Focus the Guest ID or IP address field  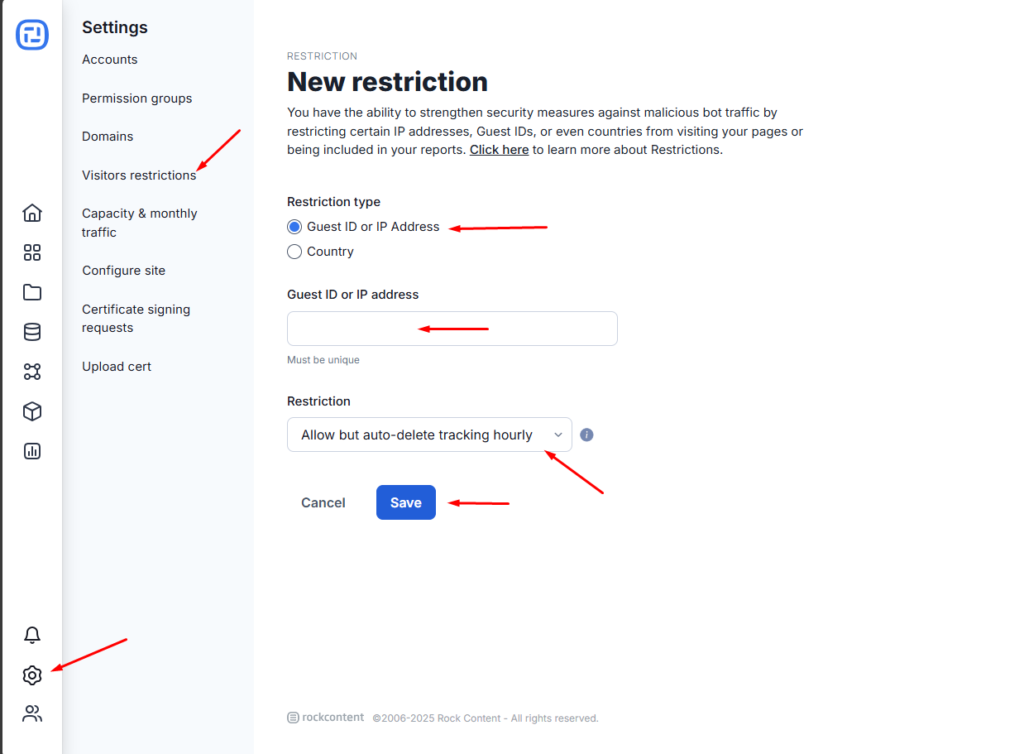(x=452, y=328)
